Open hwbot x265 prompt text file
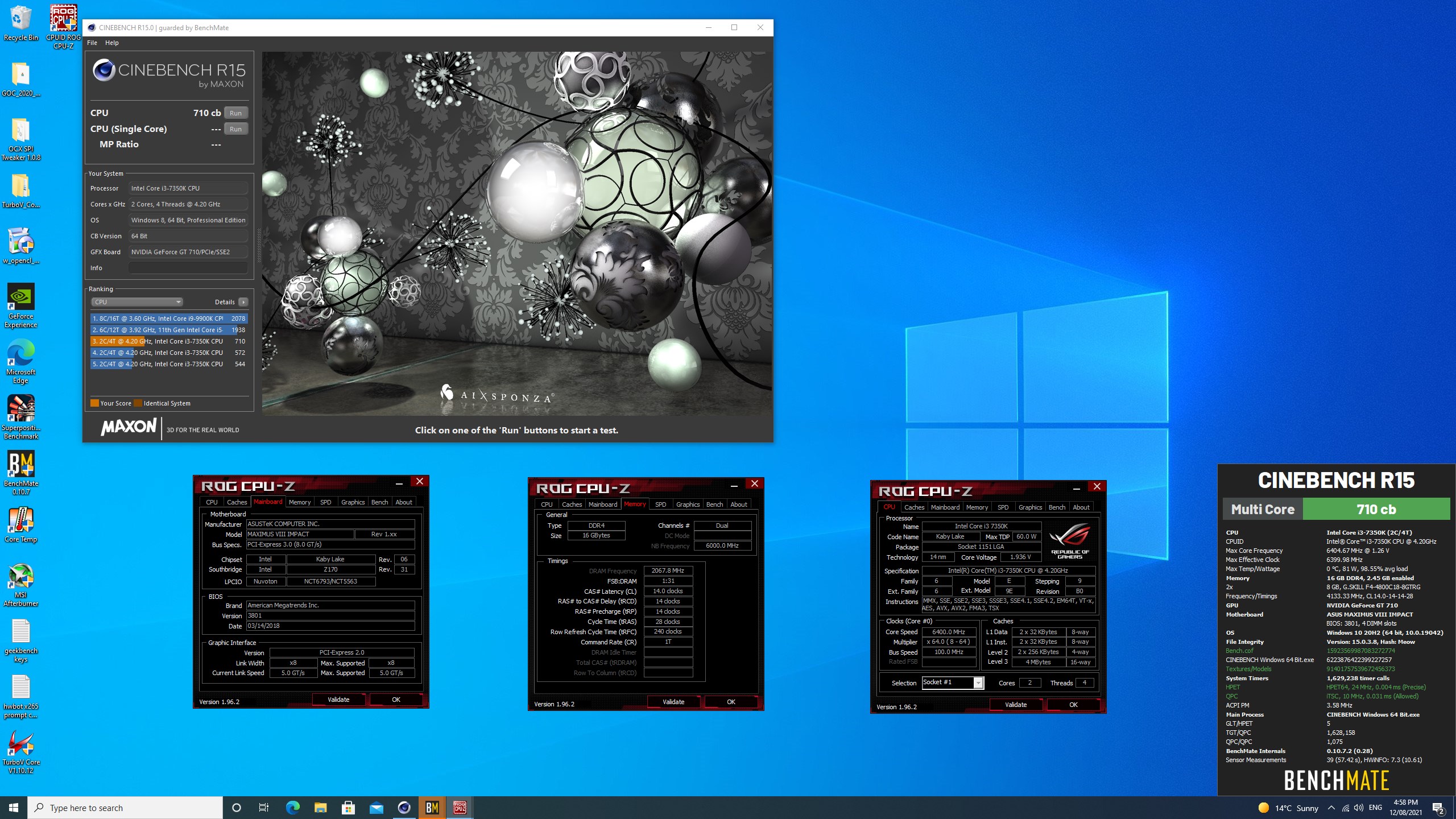The image size is (1456, 819). (20, 696)
